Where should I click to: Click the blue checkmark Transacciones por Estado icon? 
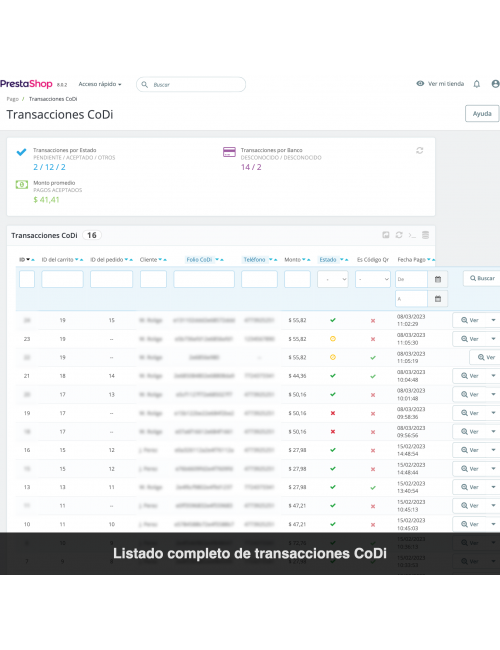click(21, 152)
